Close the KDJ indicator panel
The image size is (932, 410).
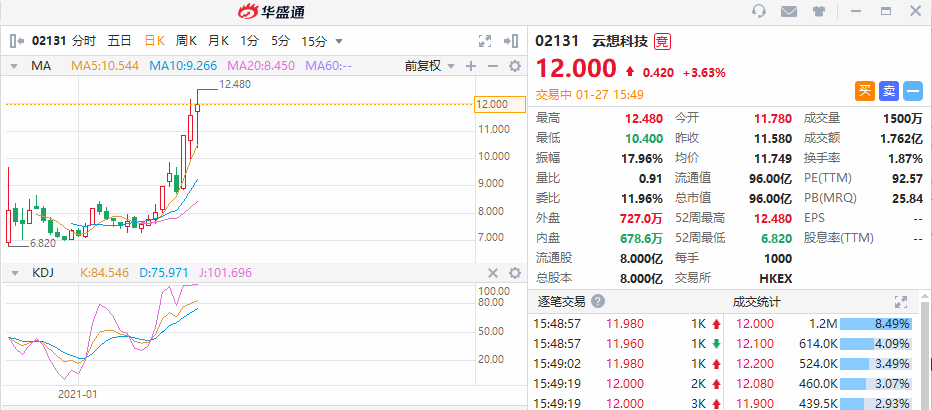(493, 273)
